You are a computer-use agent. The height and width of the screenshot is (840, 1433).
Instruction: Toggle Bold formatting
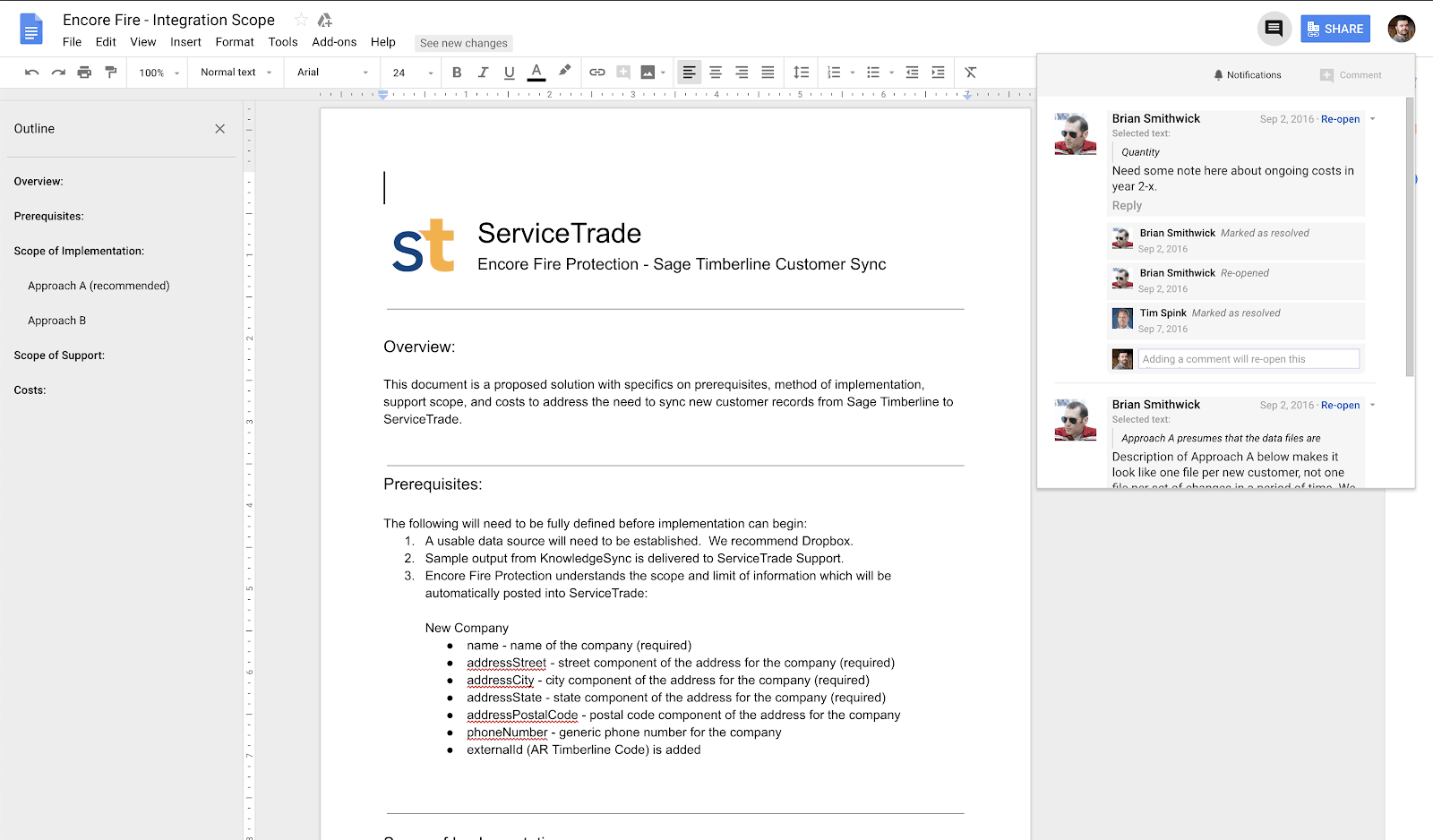coord(457,73)
